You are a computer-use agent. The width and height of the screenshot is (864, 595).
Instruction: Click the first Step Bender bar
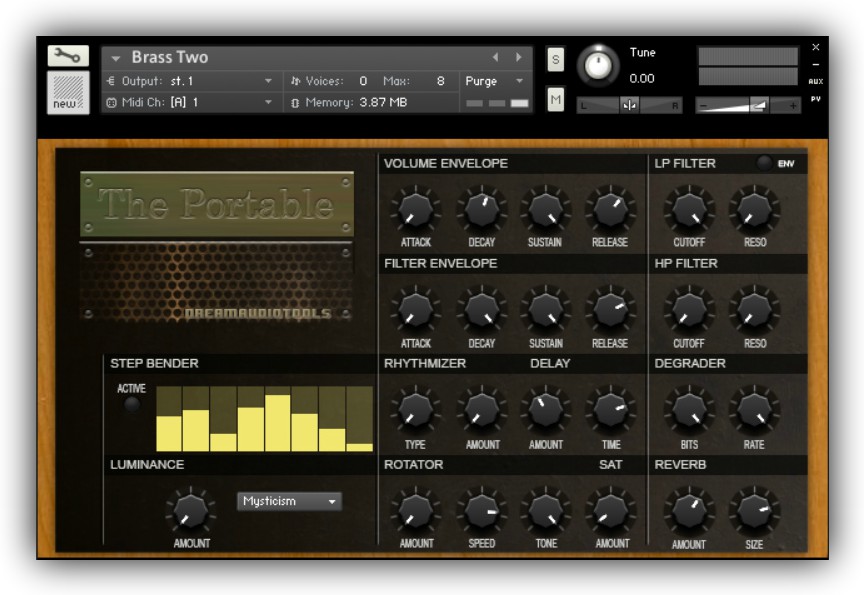[x=169, y=434]
